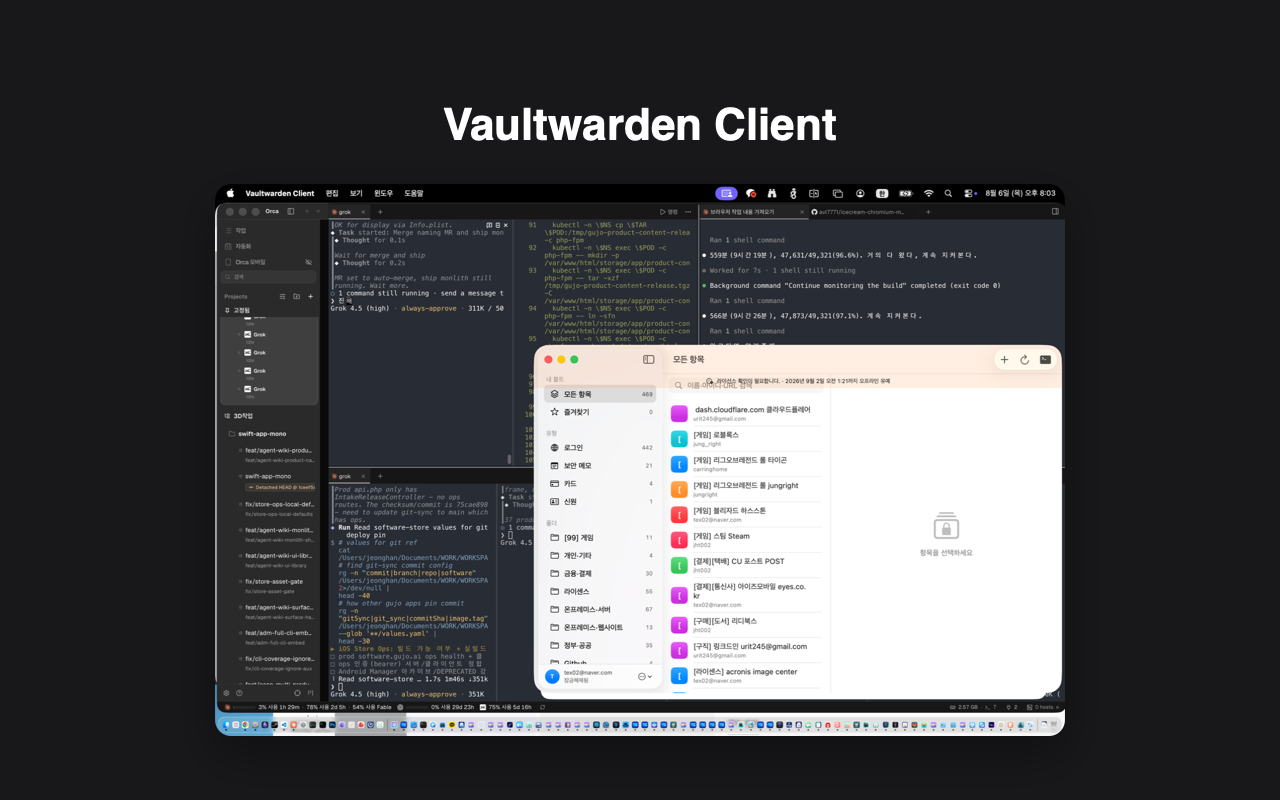Select [게임] 리그오브레전드 롤 타이곤 entry
1280x800 pixels.
coord(748,464)
